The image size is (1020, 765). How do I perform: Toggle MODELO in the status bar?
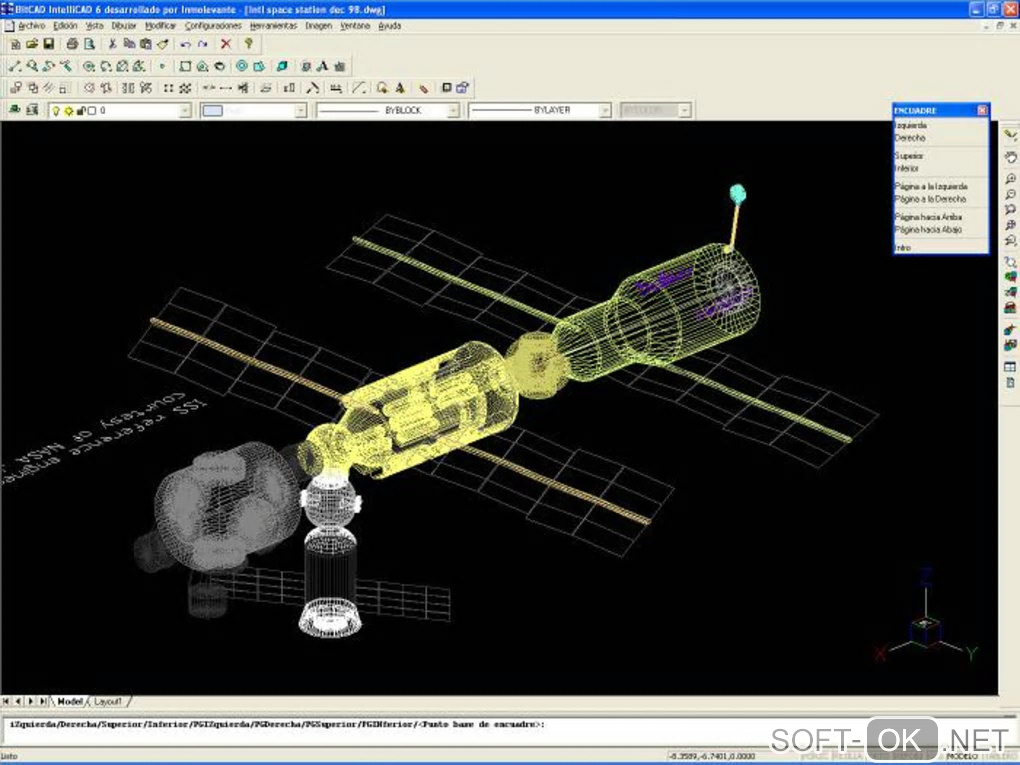point(961,757)
